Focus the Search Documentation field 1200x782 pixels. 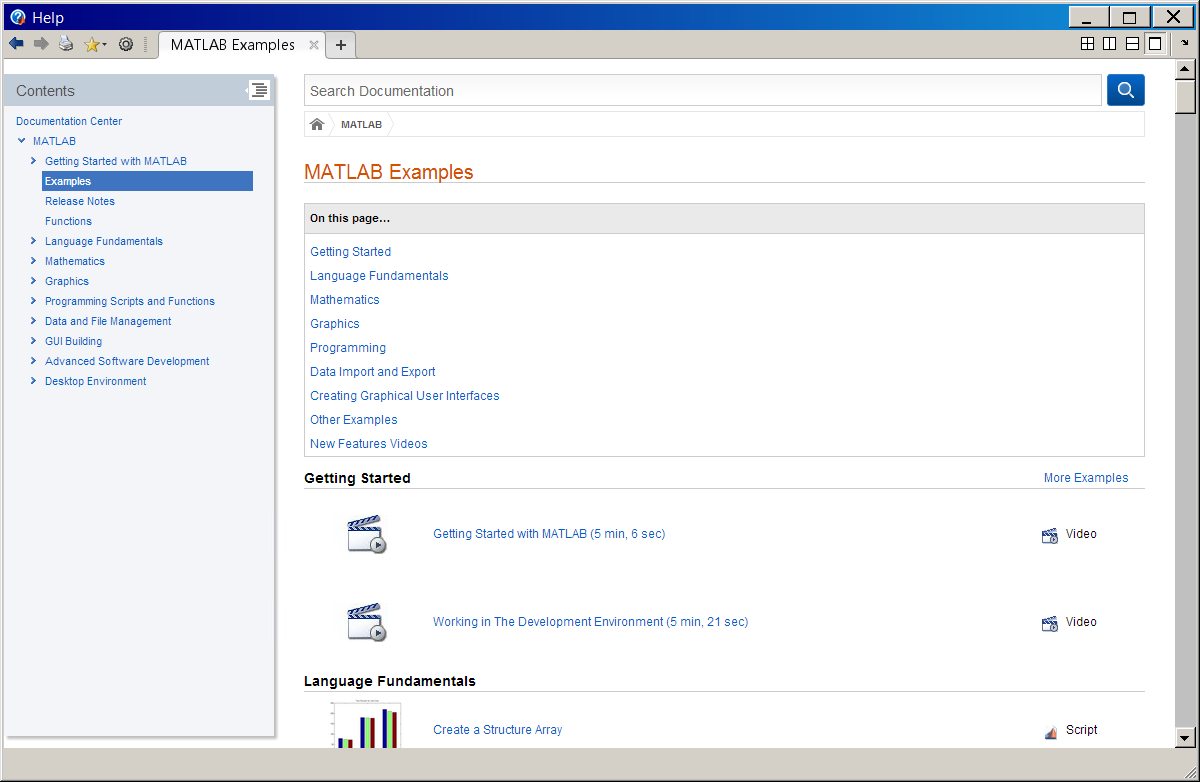coord(703,90)
